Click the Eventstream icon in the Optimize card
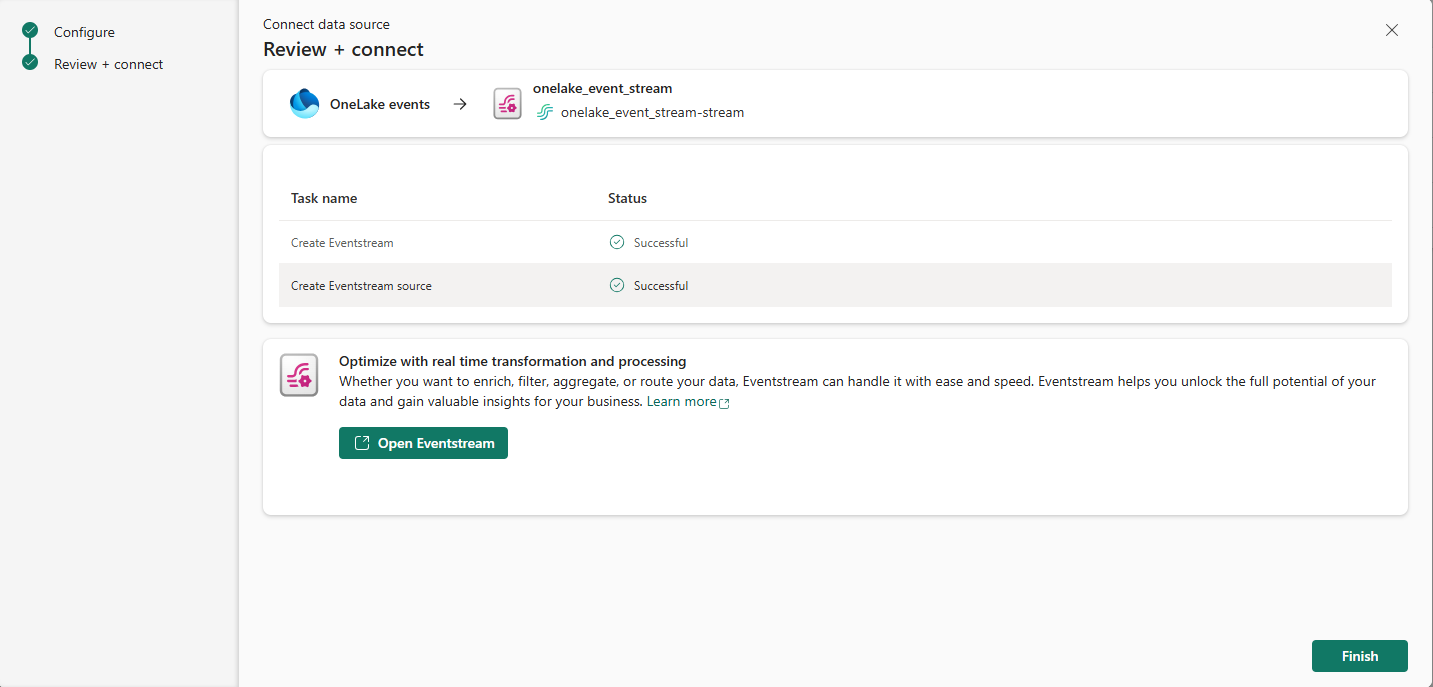 [299, 375]
